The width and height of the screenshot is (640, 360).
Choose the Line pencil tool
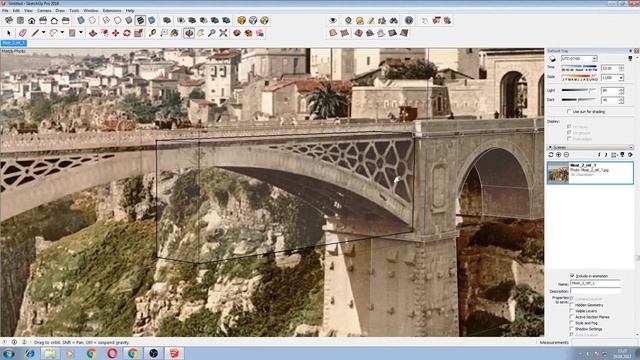click(x=36, y=33)
